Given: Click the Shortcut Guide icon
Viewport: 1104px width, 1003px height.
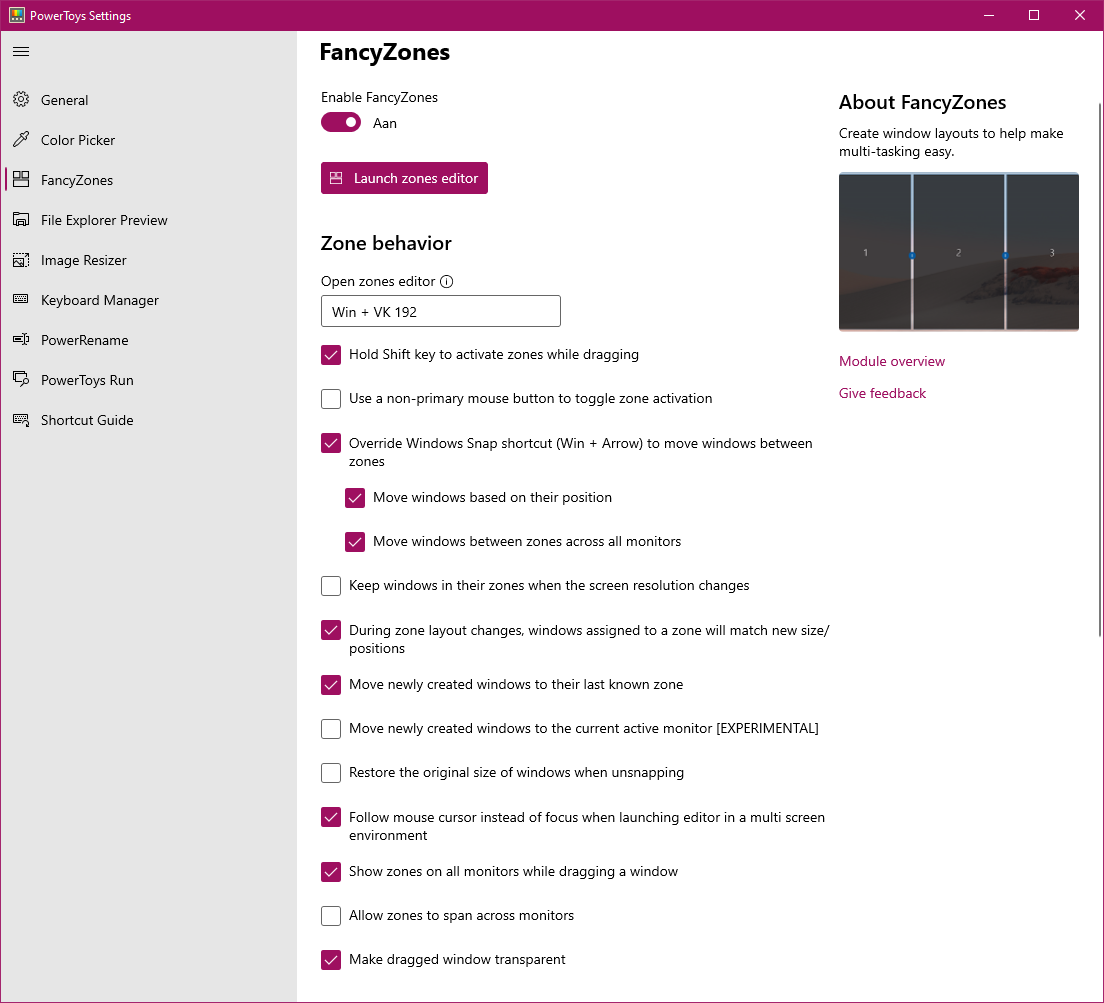Looking at the screenshot, I should 21,420.
